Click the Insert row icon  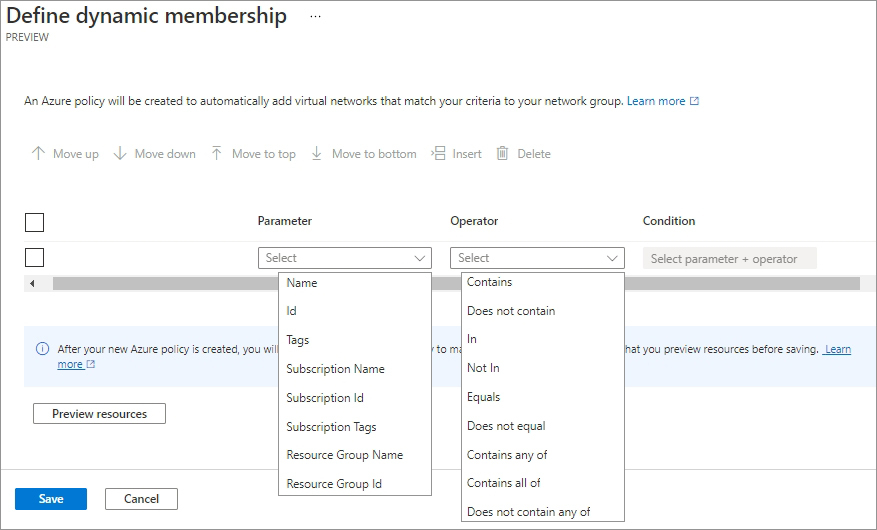click(438, 154)
